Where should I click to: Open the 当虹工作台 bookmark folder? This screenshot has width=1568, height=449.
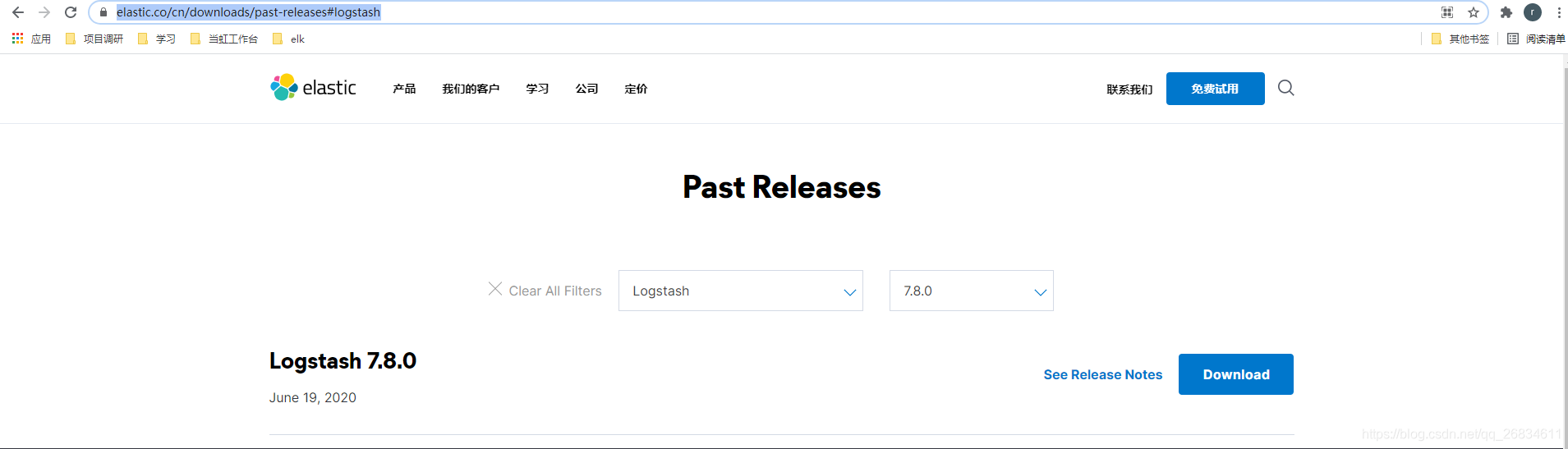point(224,39)
